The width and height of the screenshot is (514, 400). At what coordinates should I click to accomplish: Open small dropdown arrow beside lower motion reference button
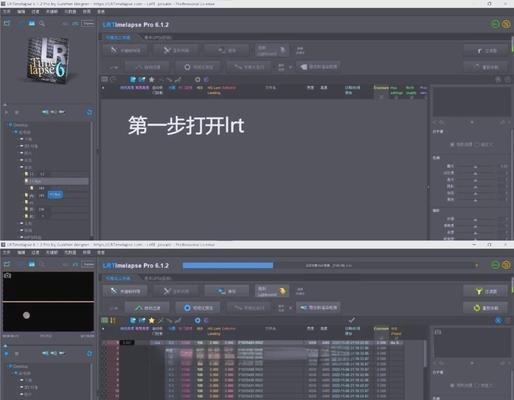pos(290,308)
